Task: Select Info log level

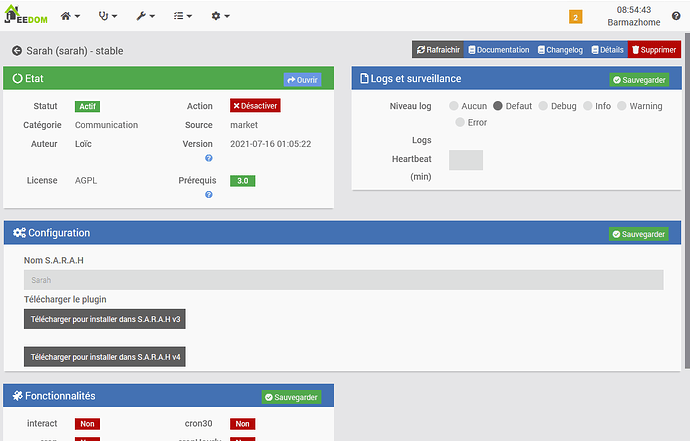Action: pos(587,106)
